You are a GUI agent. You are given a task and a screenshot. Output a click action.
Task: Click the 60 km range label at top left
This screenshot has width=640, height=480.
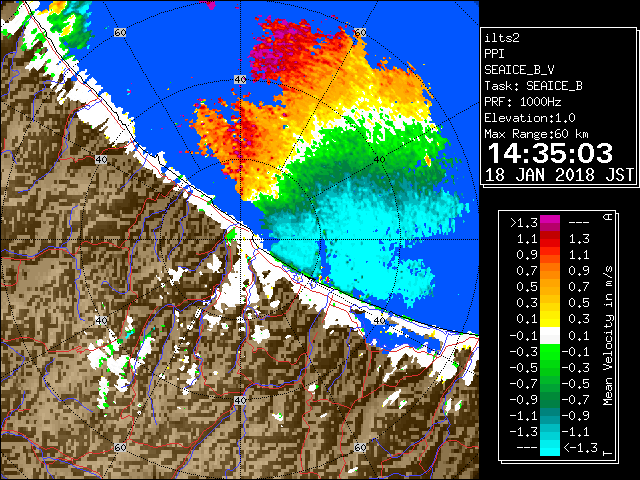point(120,32)
